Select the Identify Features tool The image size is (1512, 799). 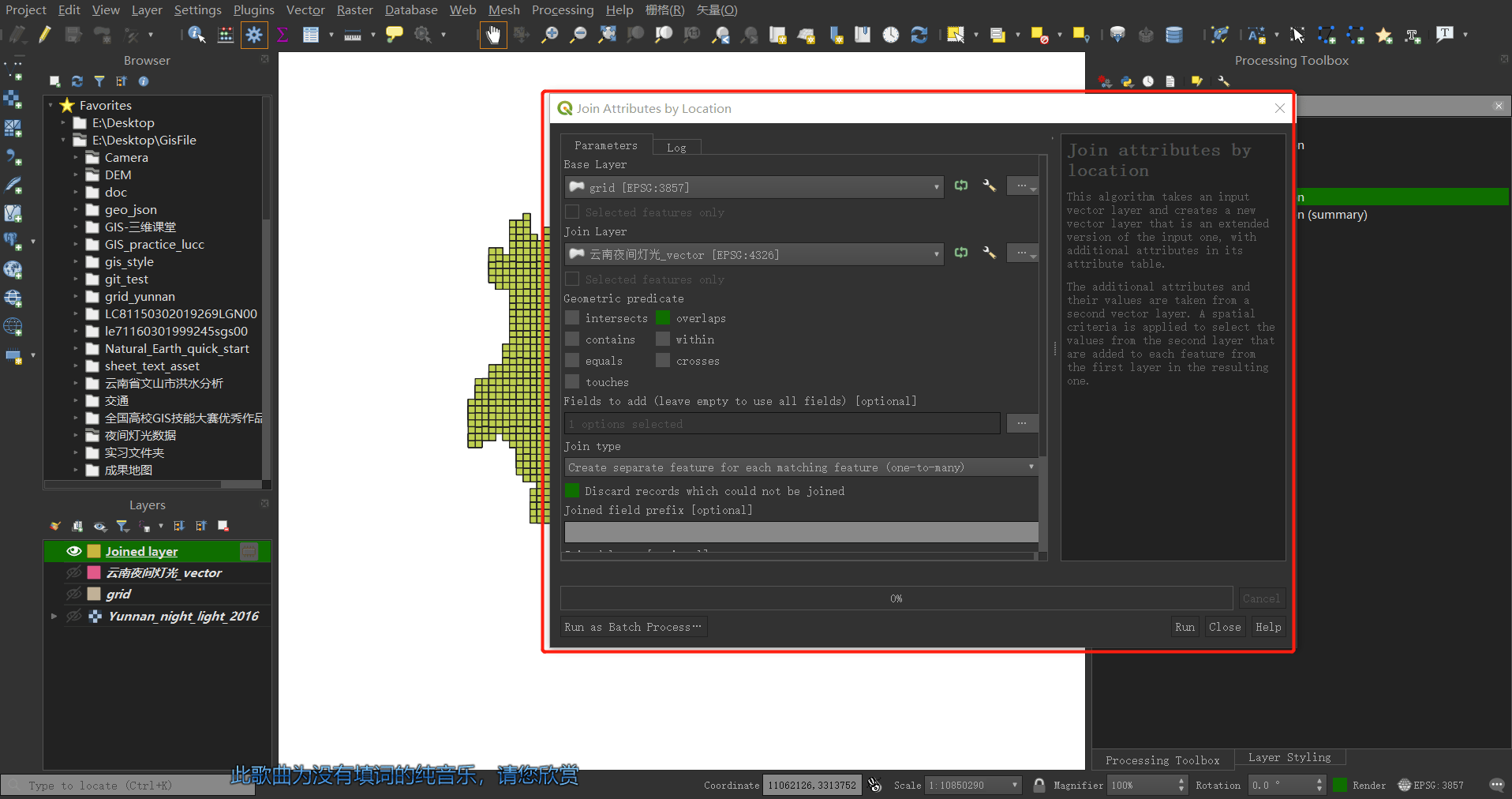[196, 35]
